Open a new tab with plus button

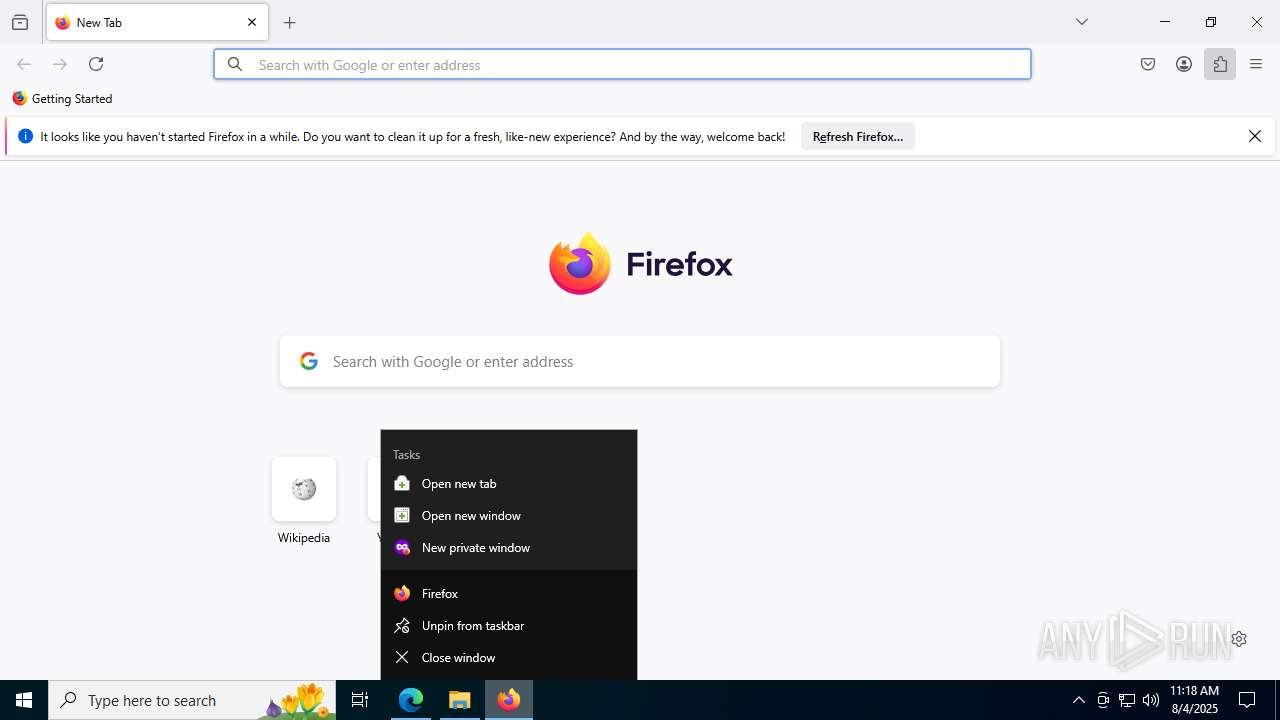click(x=290, y=22)
